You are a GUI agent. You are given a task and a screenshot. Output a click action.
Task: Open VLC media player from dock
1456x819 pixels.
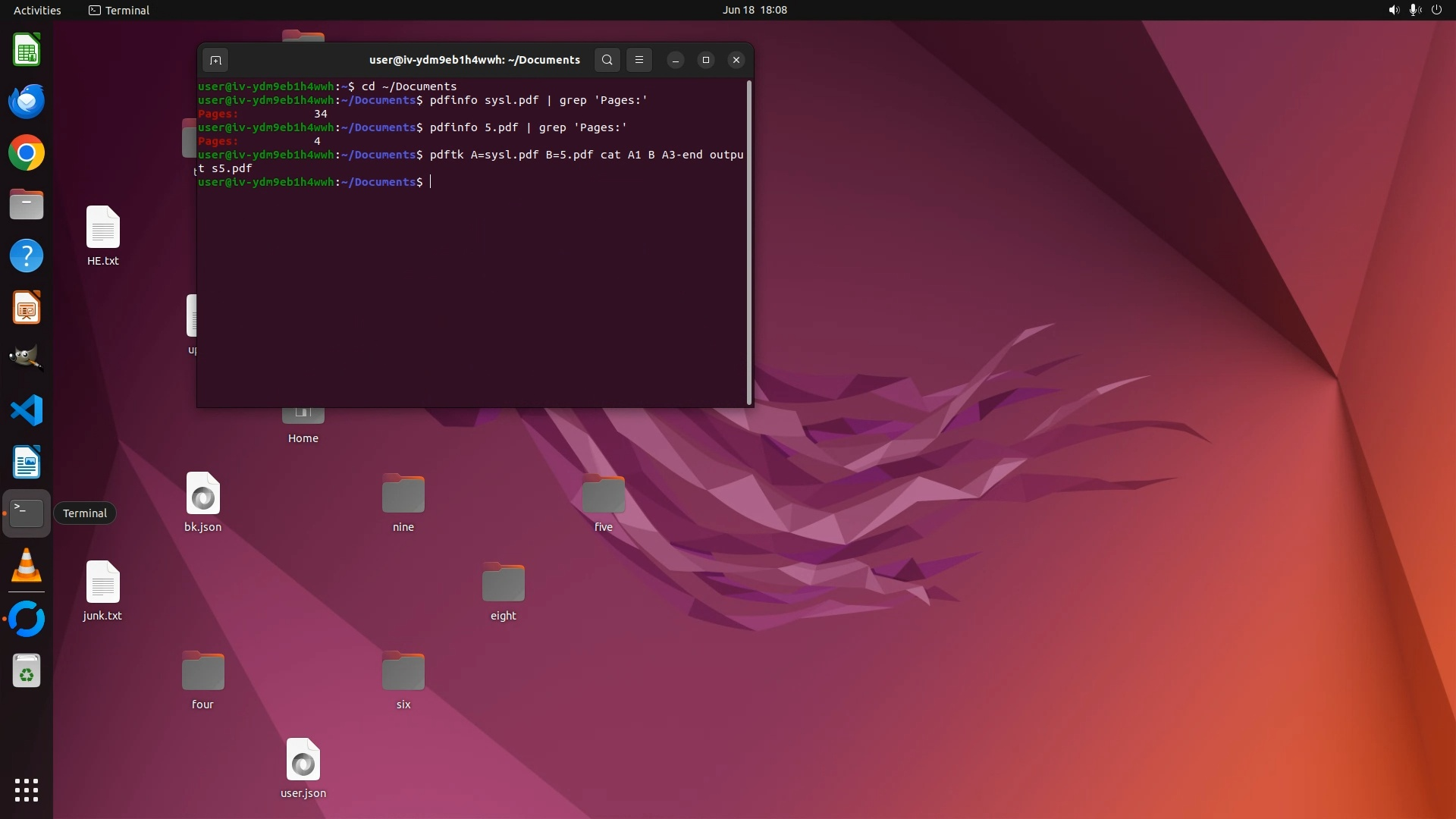[x=27, y=566]
